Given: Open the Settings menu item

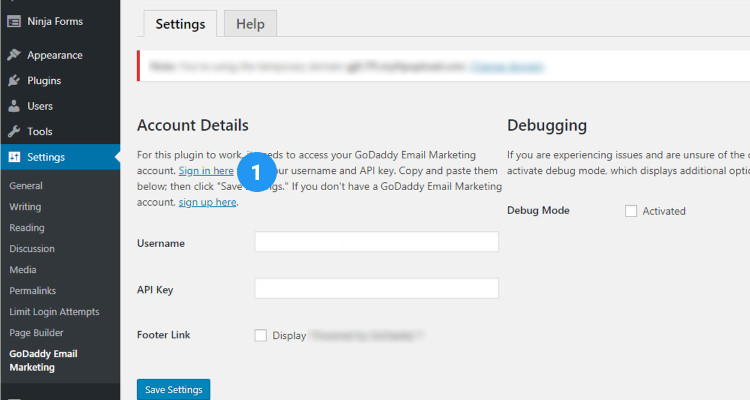Looking at the screenshot, I should 60,157.
